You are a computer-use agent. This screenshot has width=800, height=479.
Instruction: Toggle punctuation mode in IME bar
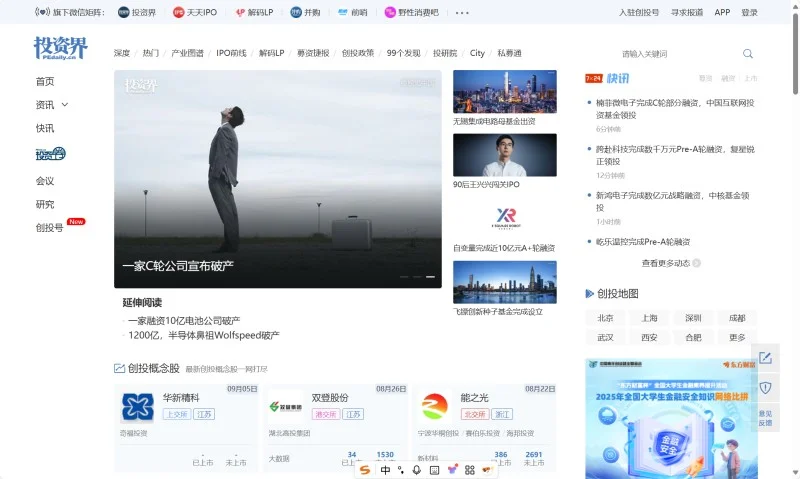coord(401,470)
